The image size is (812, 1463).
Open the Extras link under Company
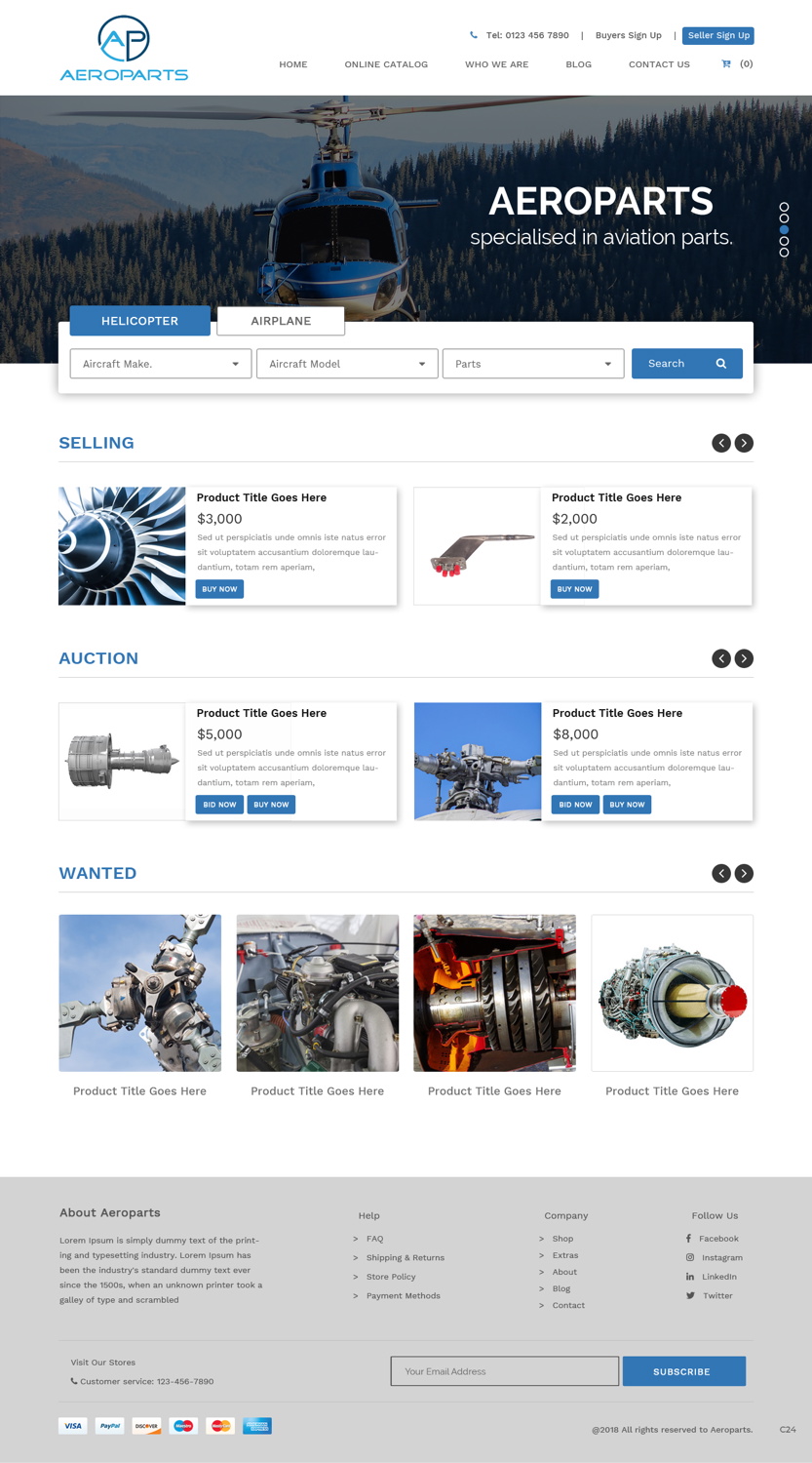coord(565,1255)
